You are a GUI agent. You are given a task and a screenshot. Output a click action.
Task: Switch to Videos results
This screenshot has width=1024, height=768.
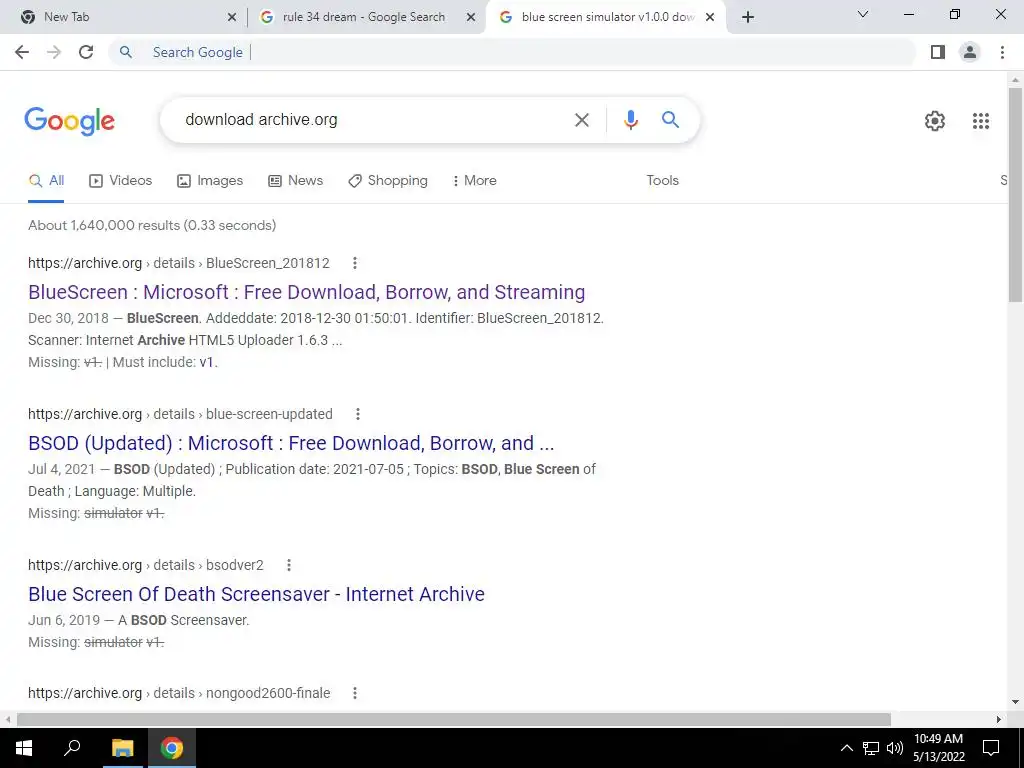click(120, 180)
